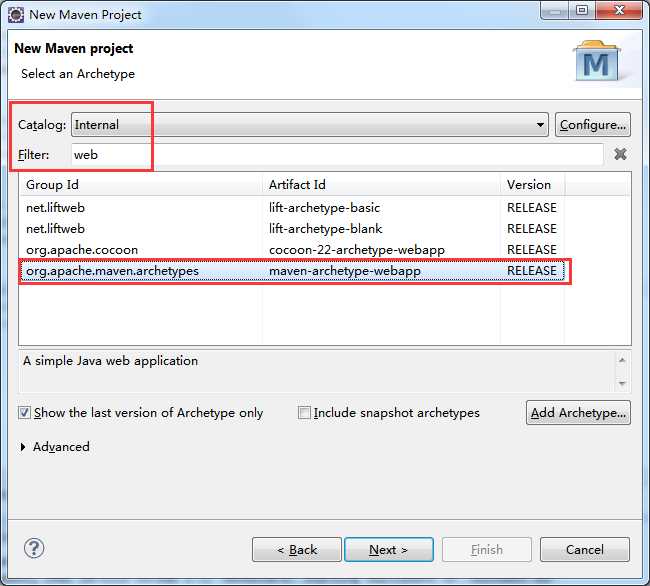Screen dimensions: 650x586
Task: Click the Eclipse icon in the title bar
Action: tap(16, 15)
